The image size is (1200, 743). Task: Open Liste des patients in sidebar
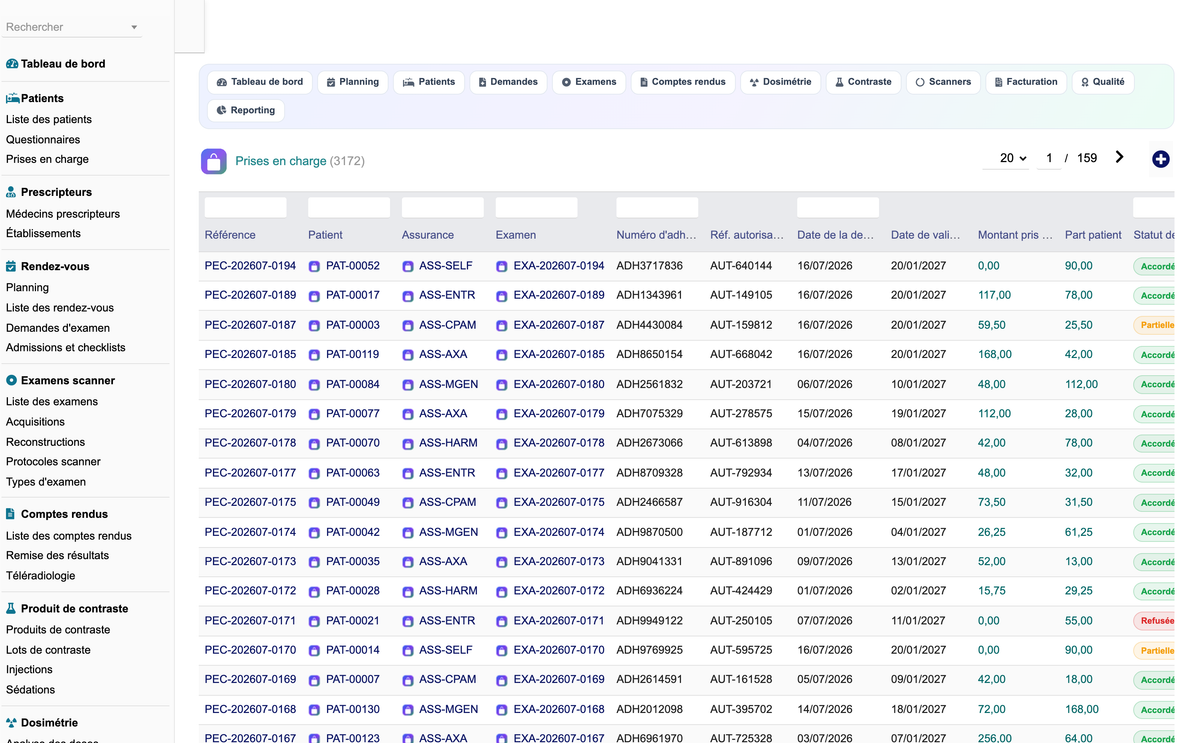[49, 120]
